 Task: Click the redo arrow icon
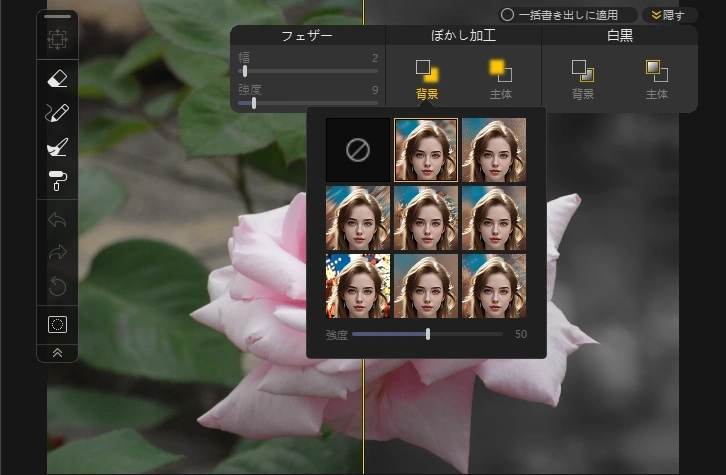pyautogui.click(x=57, y=253)
